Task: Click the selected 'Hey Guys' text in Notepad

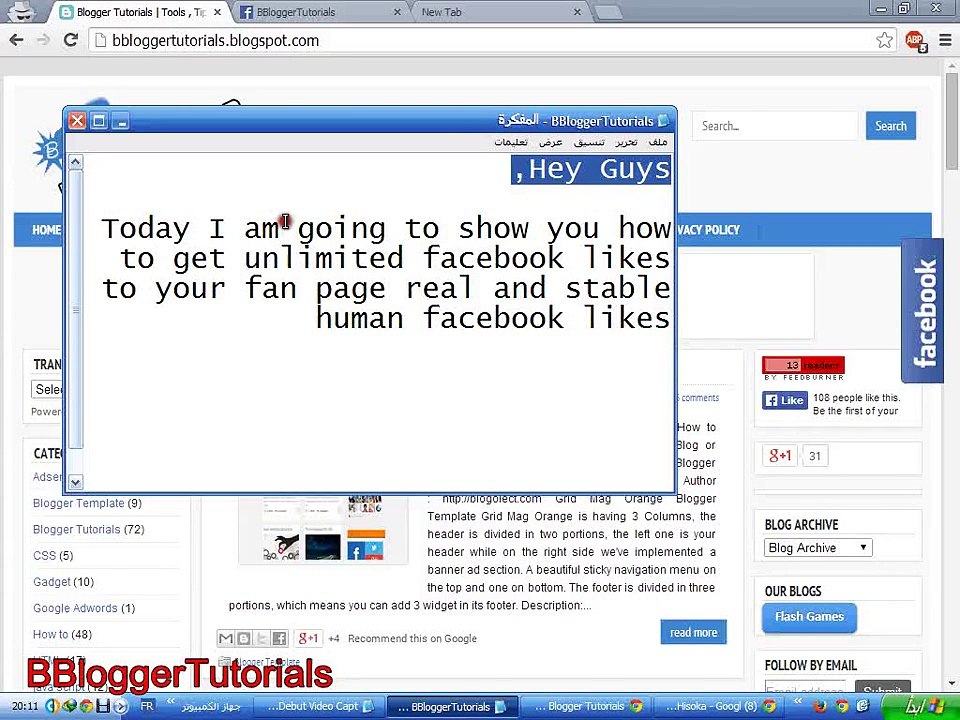Action: (x=591, y=170)
